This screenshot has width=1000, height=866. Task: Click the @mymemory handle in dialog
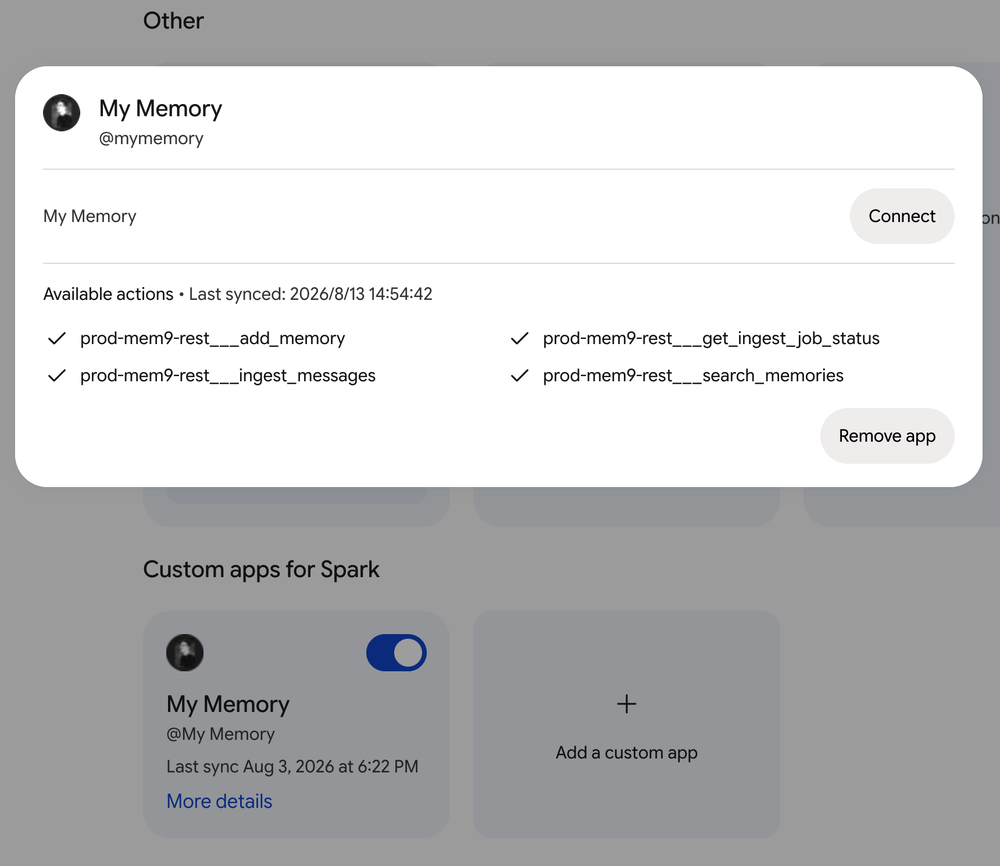pyautogui.click(x=151, y=138)
